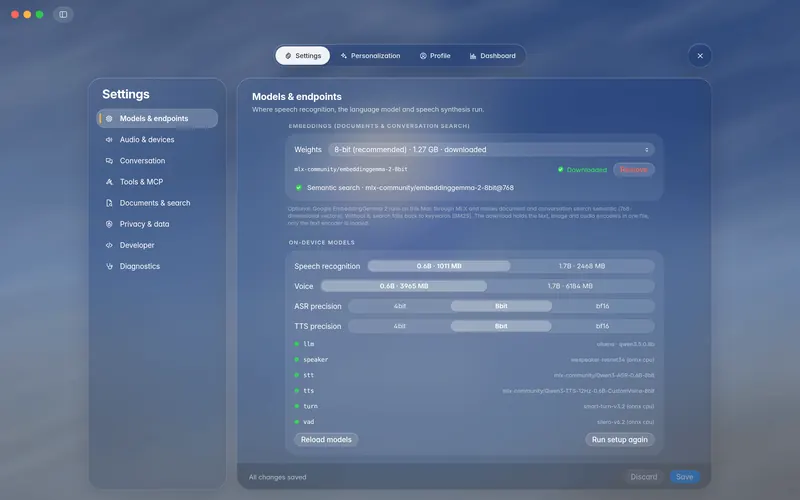Set TTS precision to bf16
Screen dimensions: 800x500
tap(603, 326)
